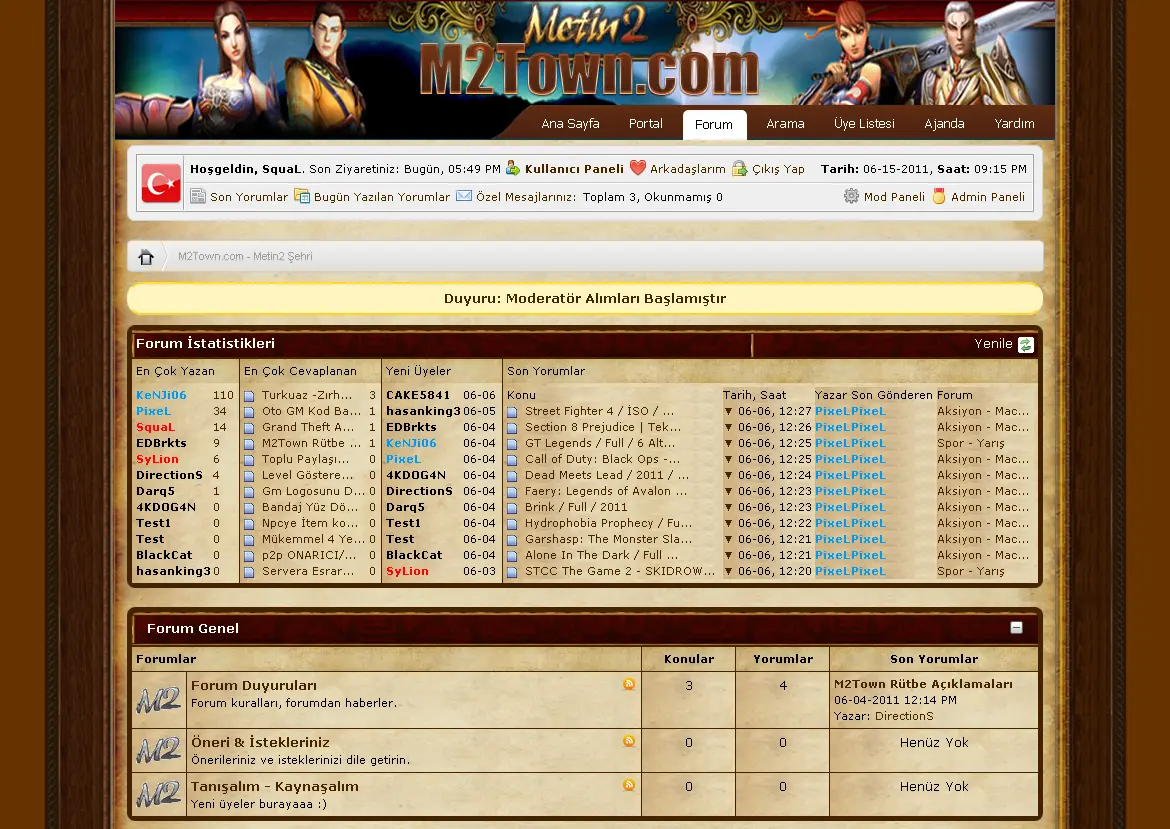The height and width of the screenshot is (829, 1170).
Task: Open Arkadaşlarım friends link
Action: pos(687,169)
